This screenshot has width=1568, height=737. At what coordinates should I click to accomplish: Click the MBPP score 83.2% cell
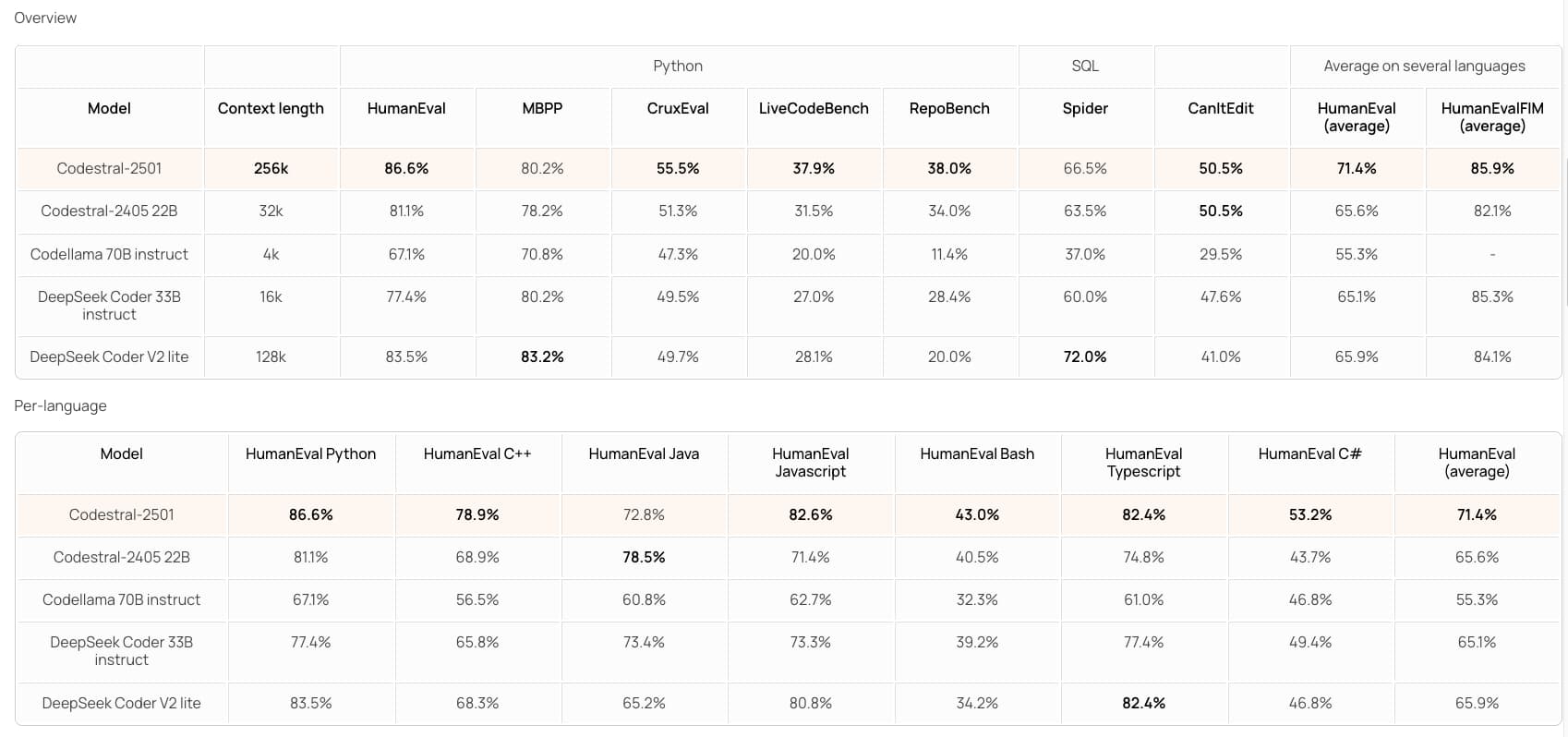coord(542,356)
